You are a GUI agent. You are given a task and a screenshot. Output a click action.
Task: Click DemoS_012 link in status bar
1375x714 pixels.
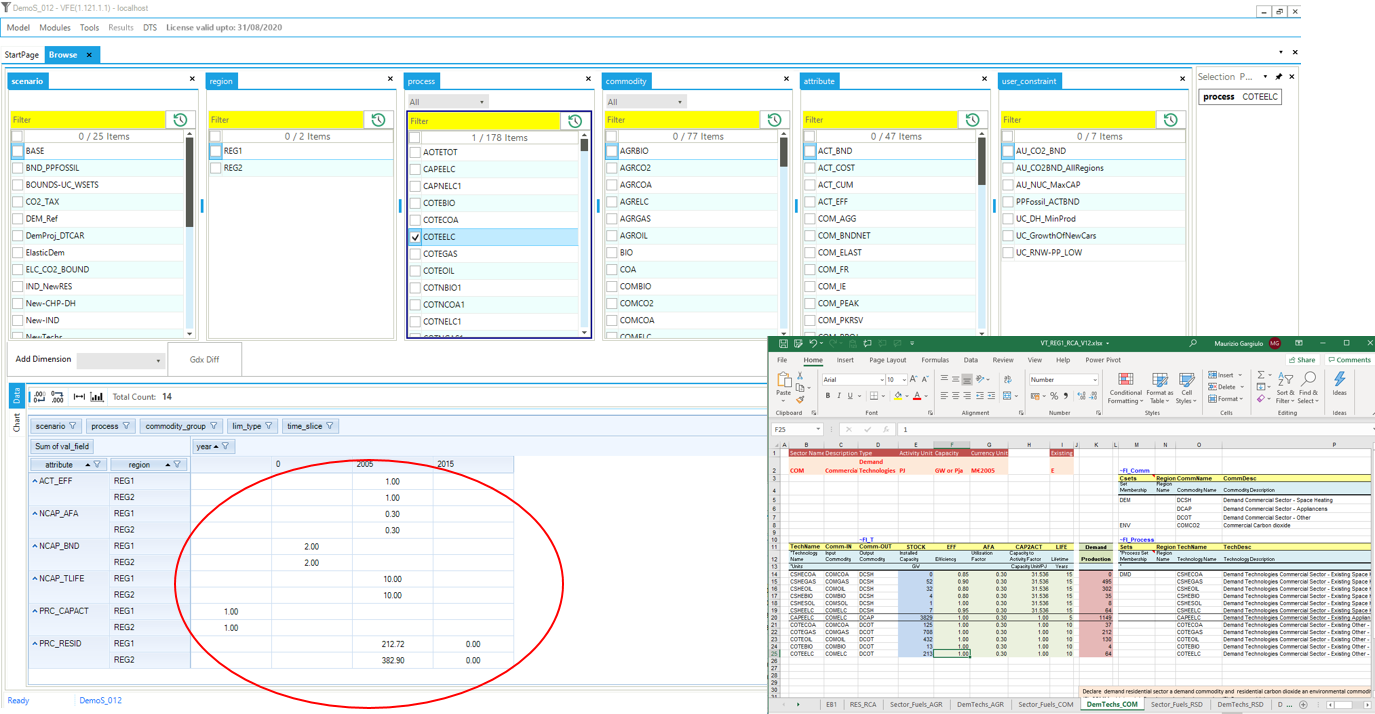pyautogui.click(x=100, y=701)
